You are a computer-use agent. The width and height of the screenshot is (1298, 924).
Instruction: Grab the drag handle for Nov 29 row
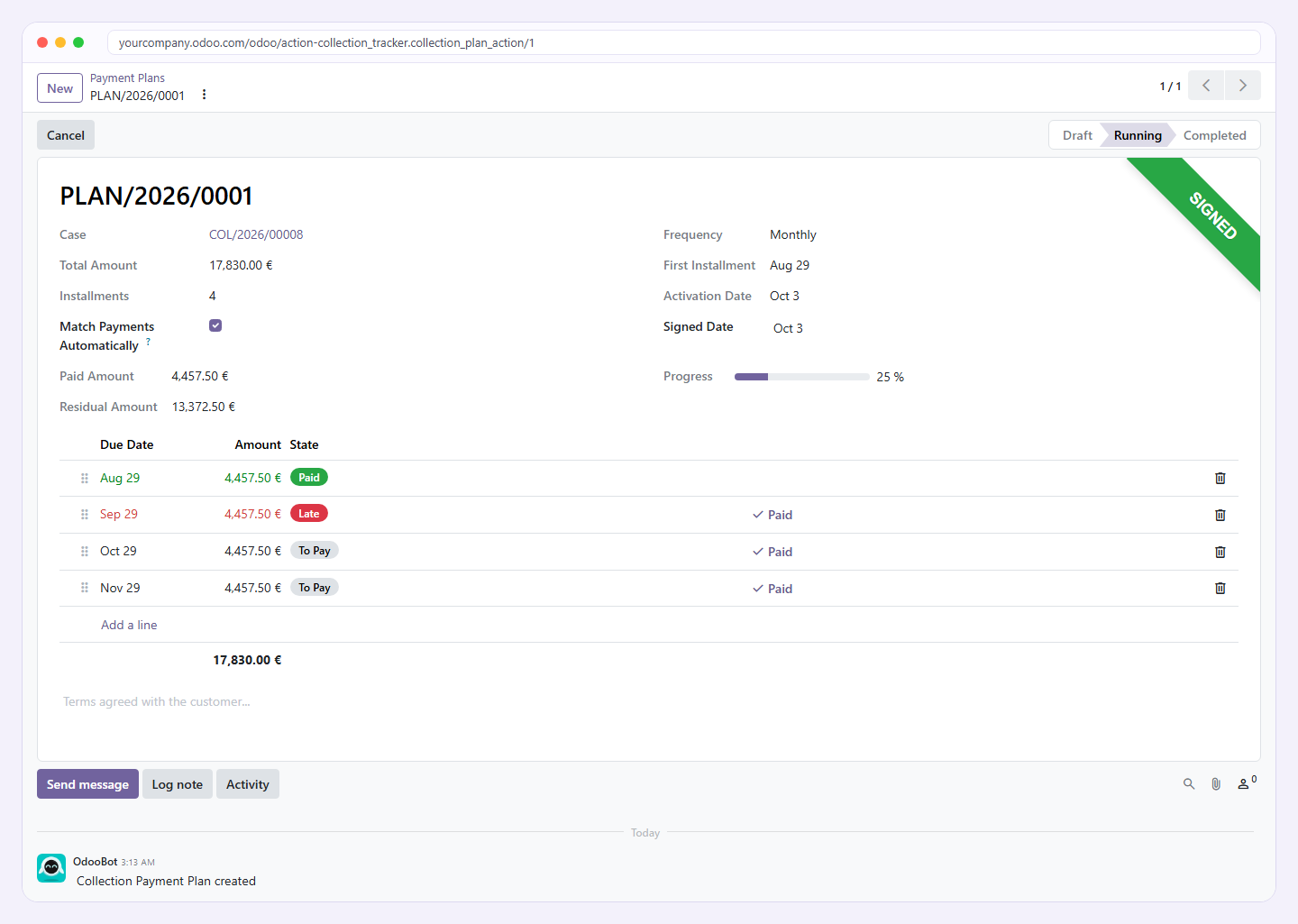tap(85, 588)
